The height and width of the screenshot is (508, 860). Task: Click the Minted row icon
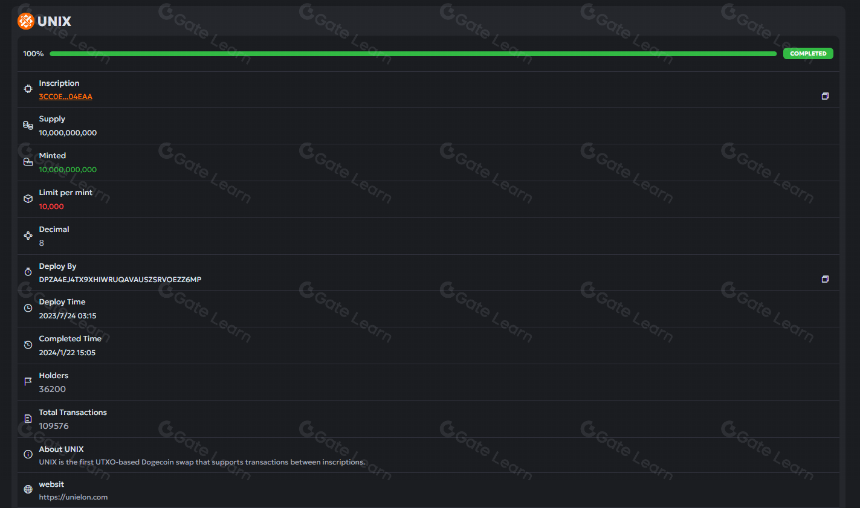[x=28, y=162]
